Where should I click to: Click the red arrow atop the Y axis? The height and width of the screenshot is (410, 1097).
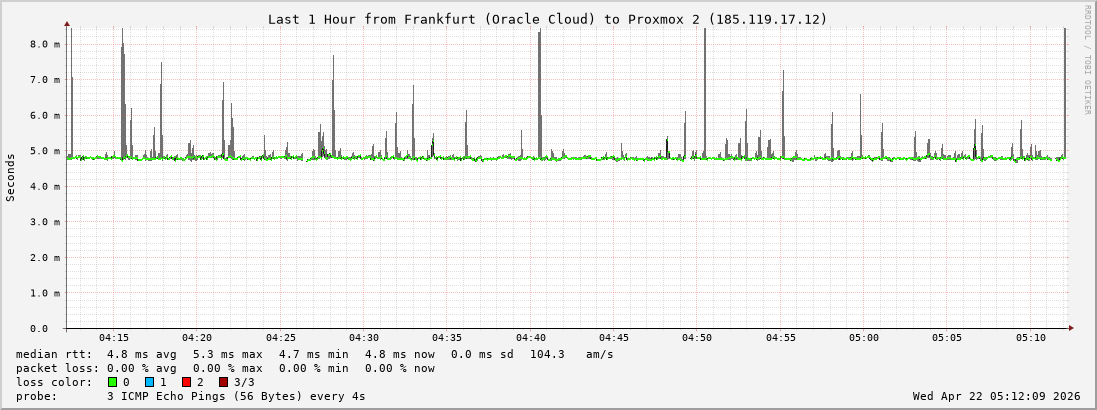click(67, 22)
